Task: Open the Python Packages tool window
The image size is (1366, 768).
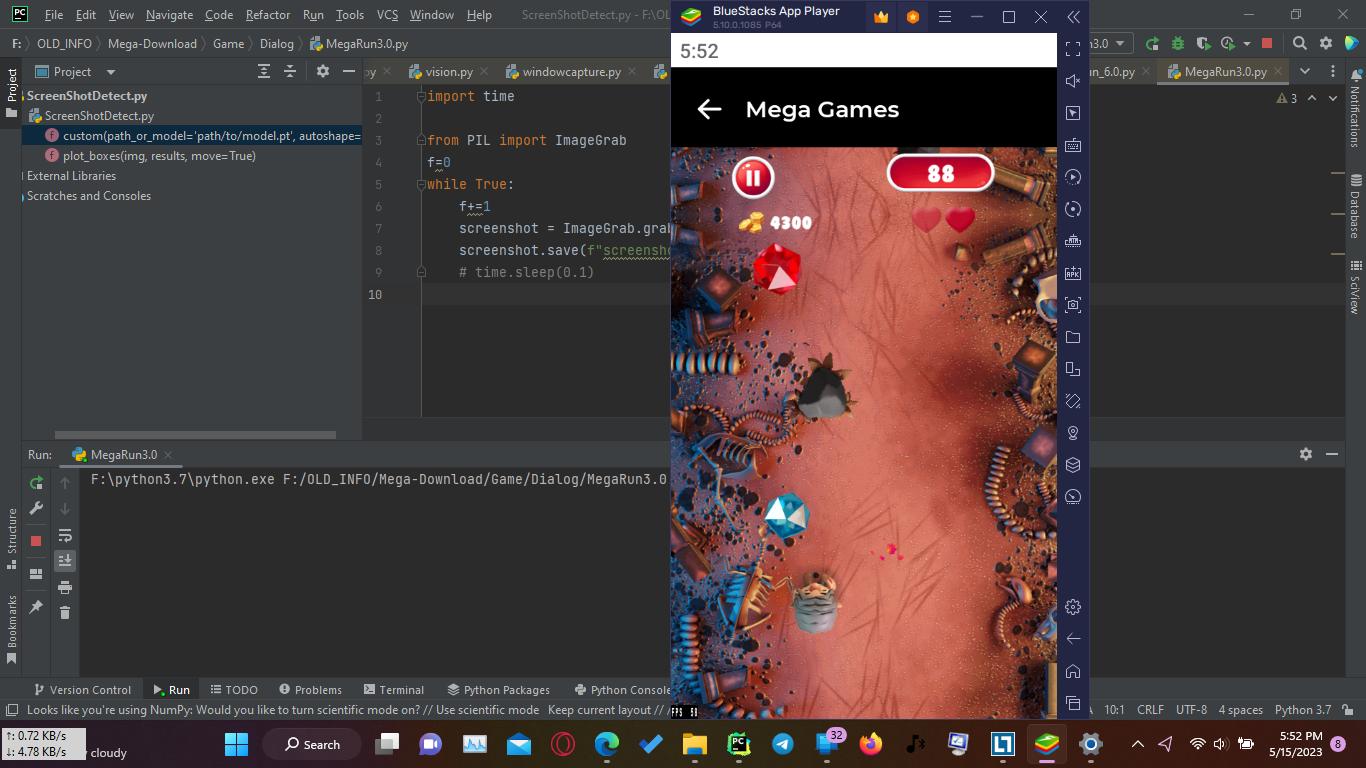Action: (498, 690)
